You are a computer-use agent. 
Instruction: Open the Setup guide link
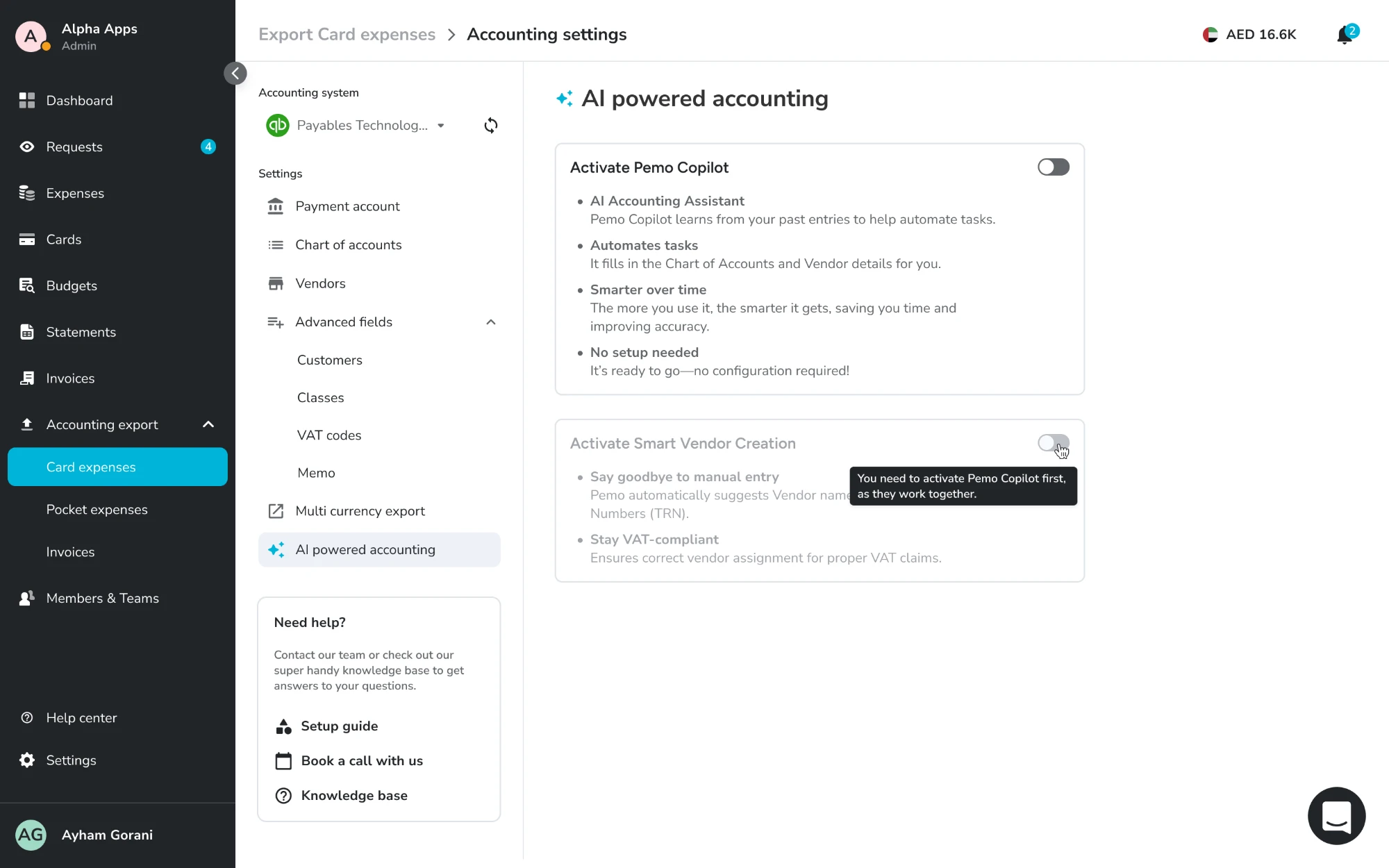[327, 726]
